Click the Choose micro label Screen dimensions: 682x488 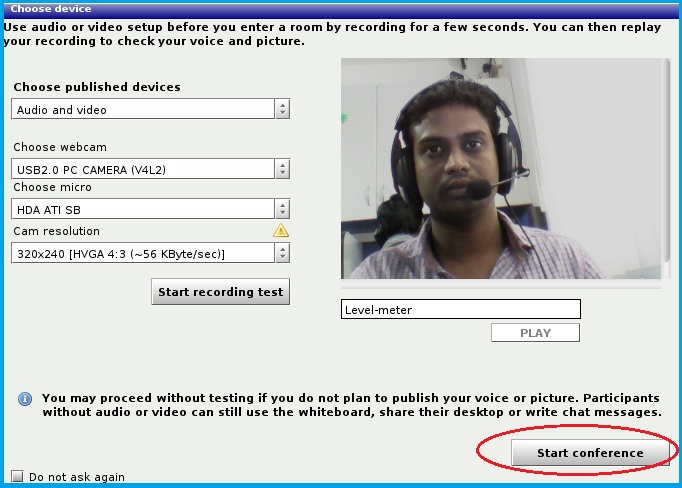53,187
